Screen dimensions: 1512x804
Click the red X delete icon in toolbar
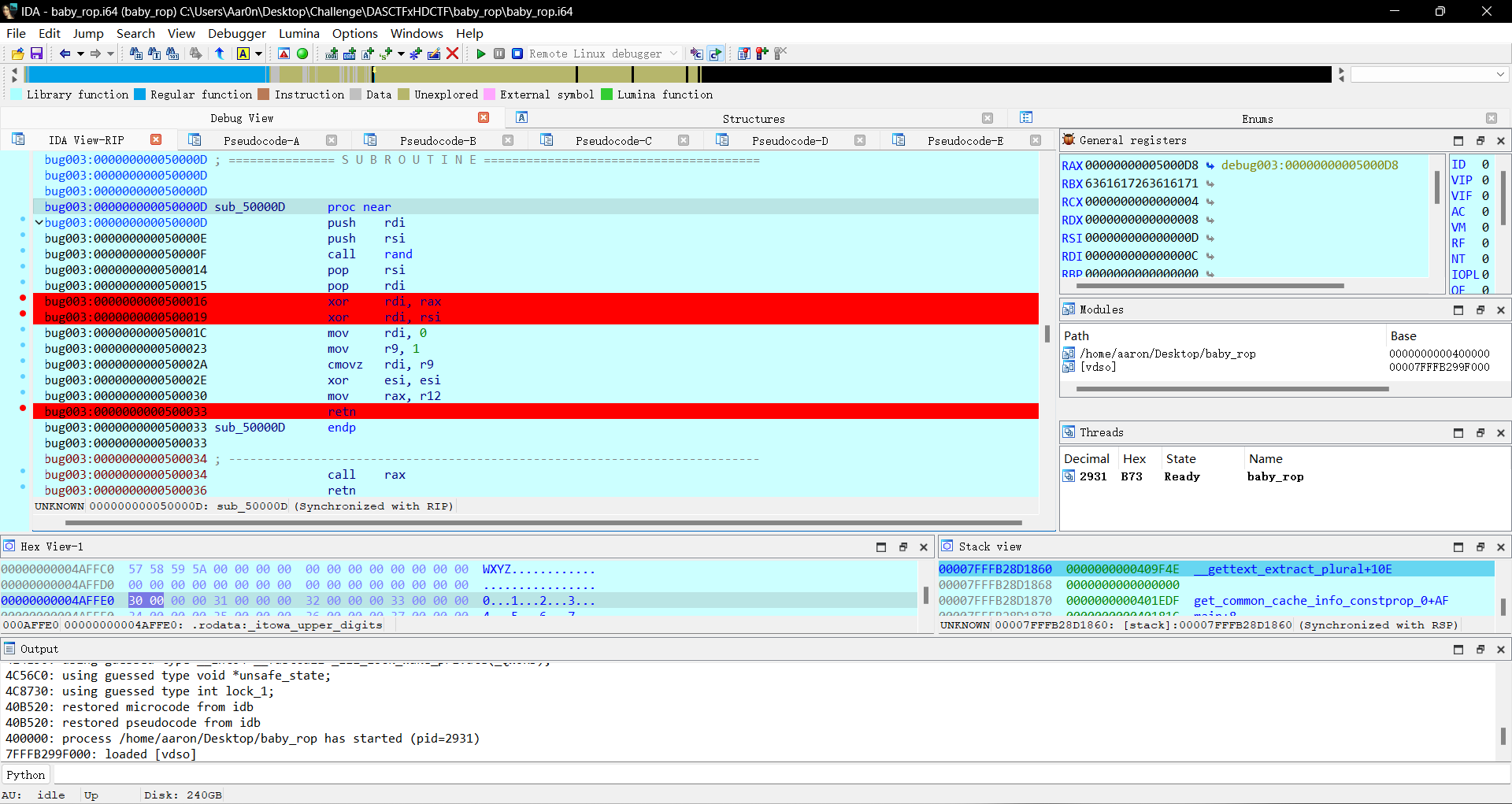click(452, 54)
